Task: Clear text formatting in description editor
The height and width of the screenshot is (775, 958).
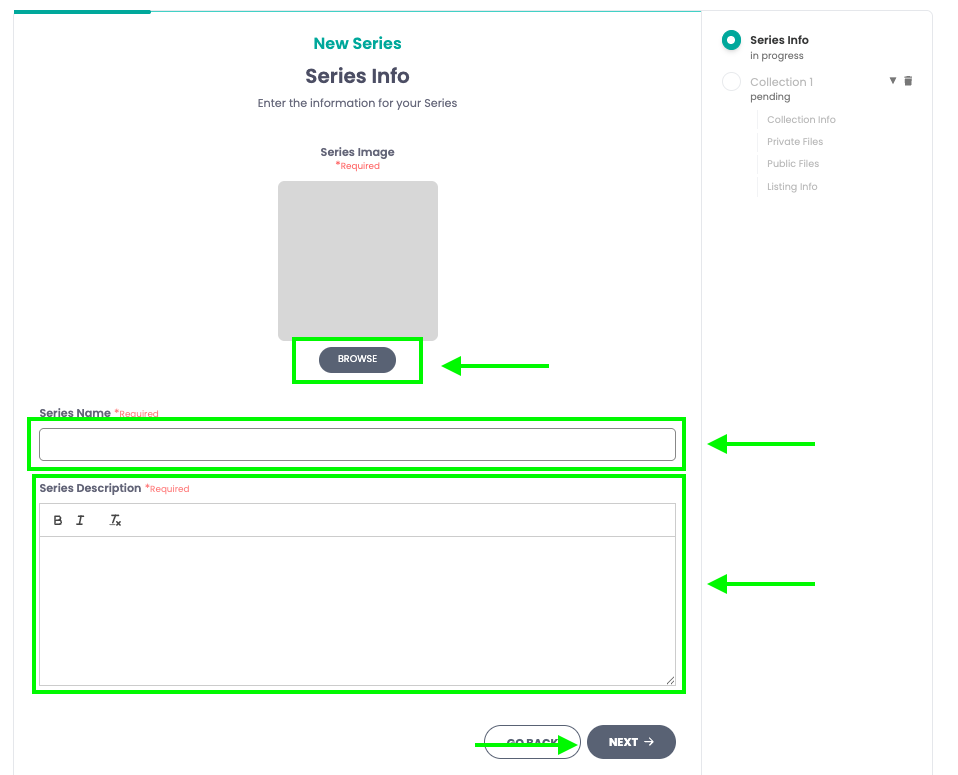Action: [x=115, y=520]
